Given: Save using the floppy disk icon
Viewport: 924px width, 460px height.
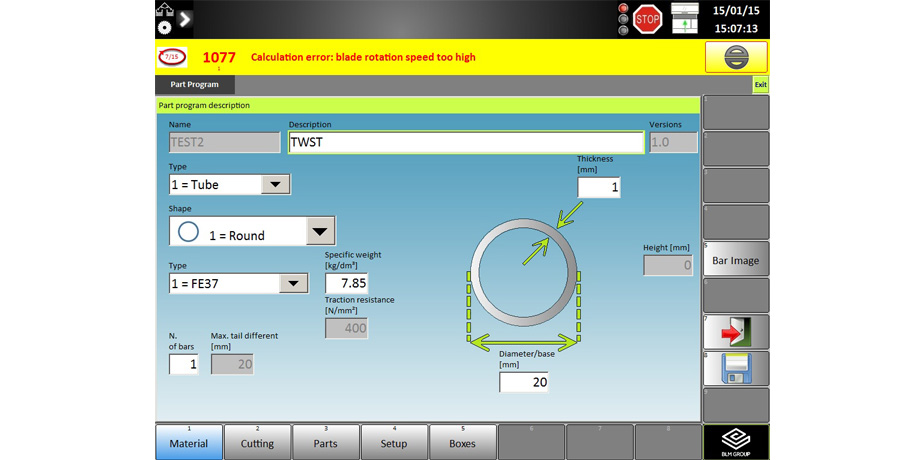Looking at the screenshot, I should click(736, 369).
